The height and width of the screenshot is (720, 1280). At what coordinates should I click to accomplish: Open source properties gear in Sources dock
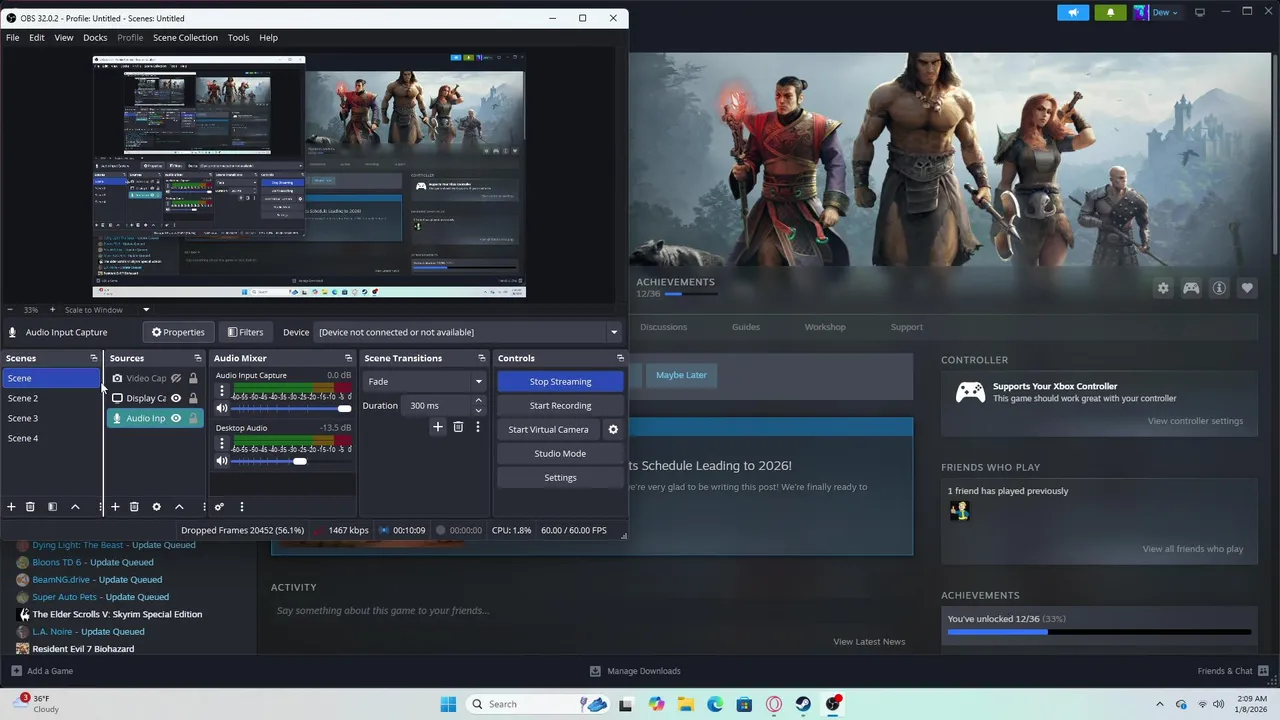click(156, 507)
